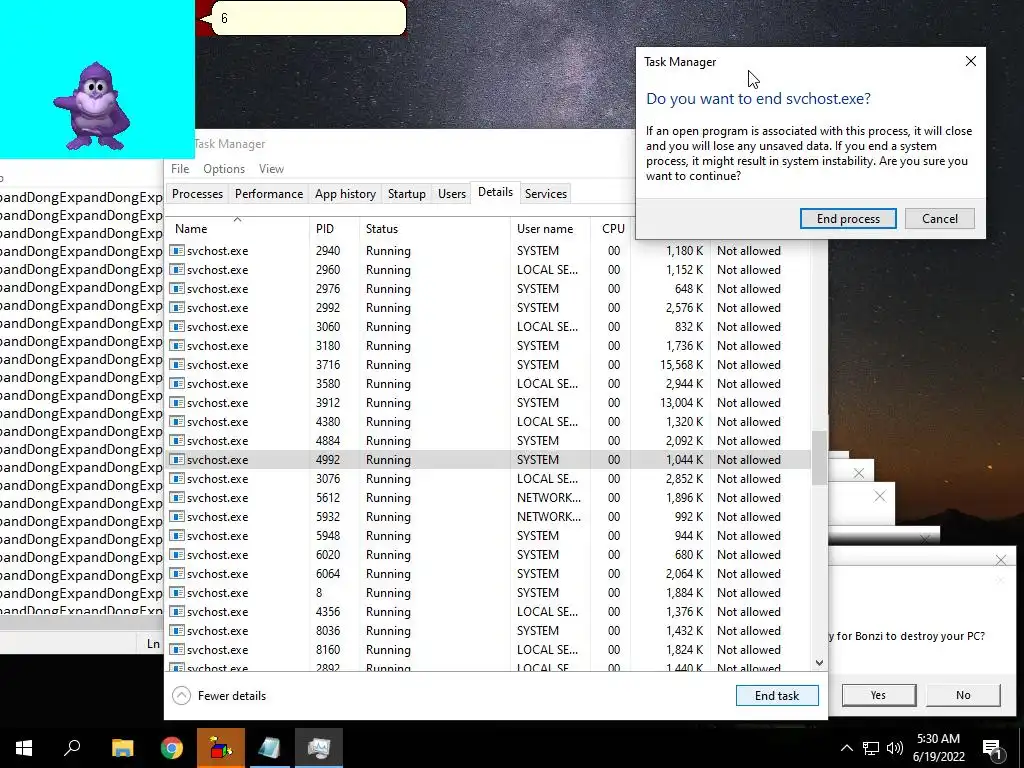Open the notification Action Center
1024x768 pixels.
992,749
